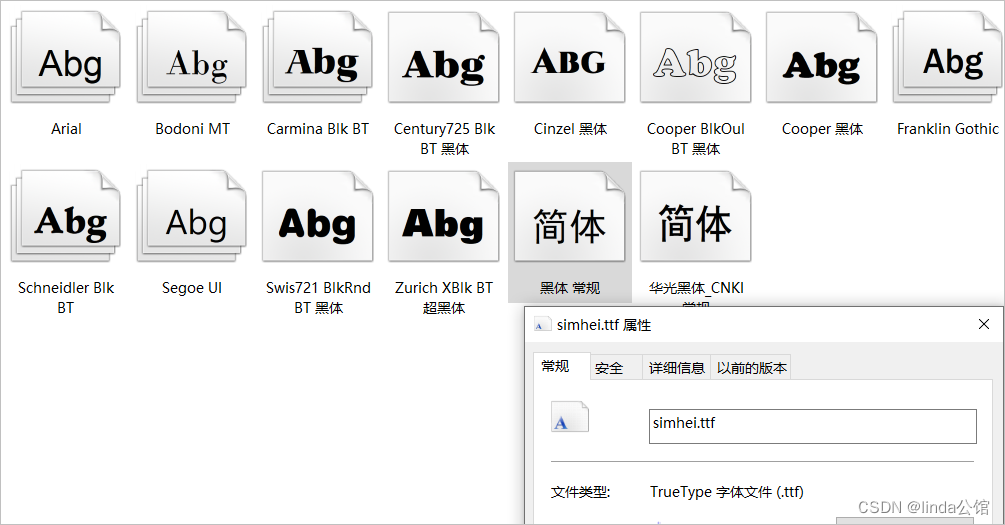Select the Arial font icon
Image resolution: width=1005 pixels, height=525 pixels.
pyautogui.click(x=66, y=58)
